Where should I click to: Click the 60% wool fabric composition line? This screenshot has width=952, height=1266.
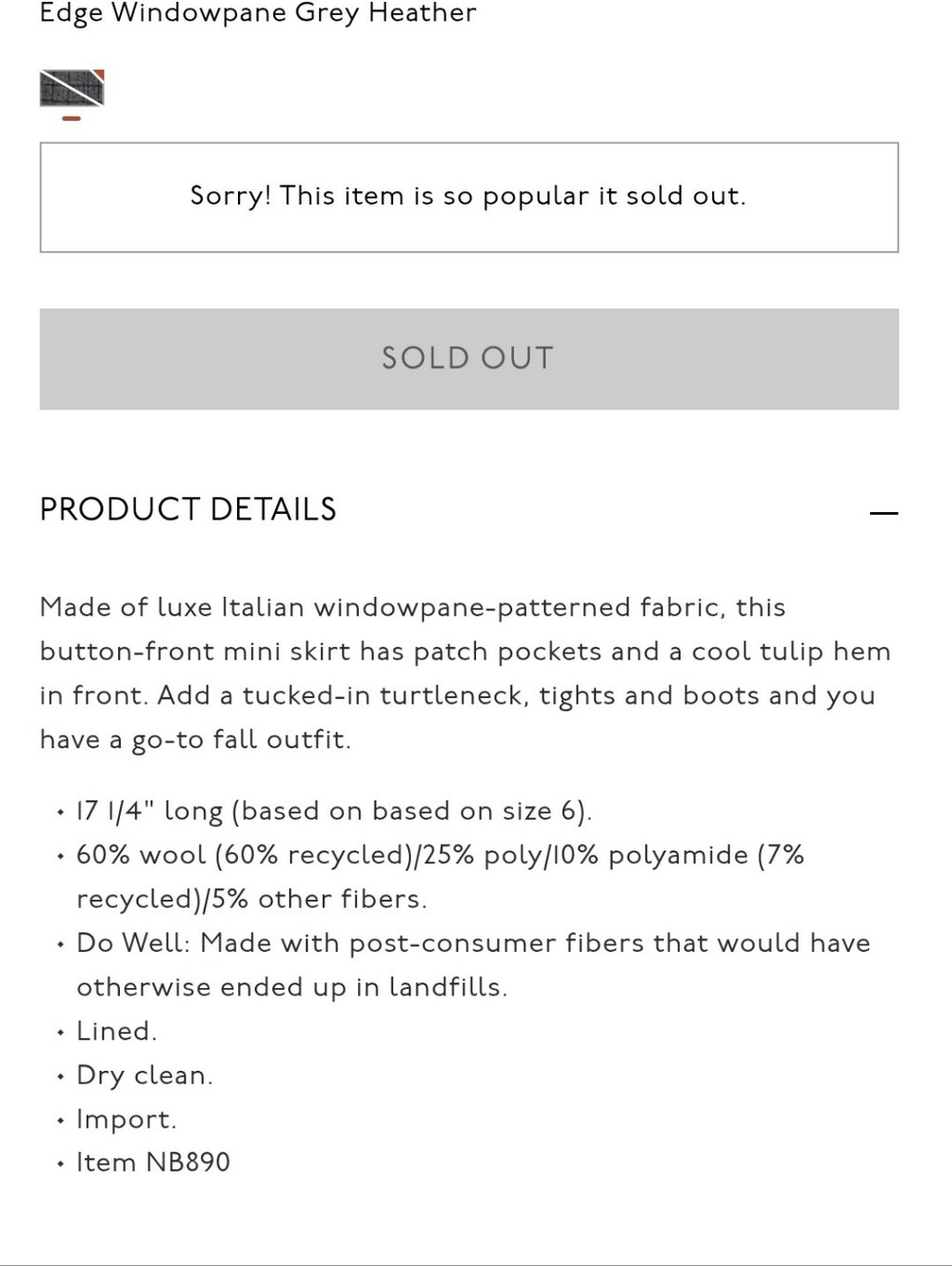tap(440, 855)
